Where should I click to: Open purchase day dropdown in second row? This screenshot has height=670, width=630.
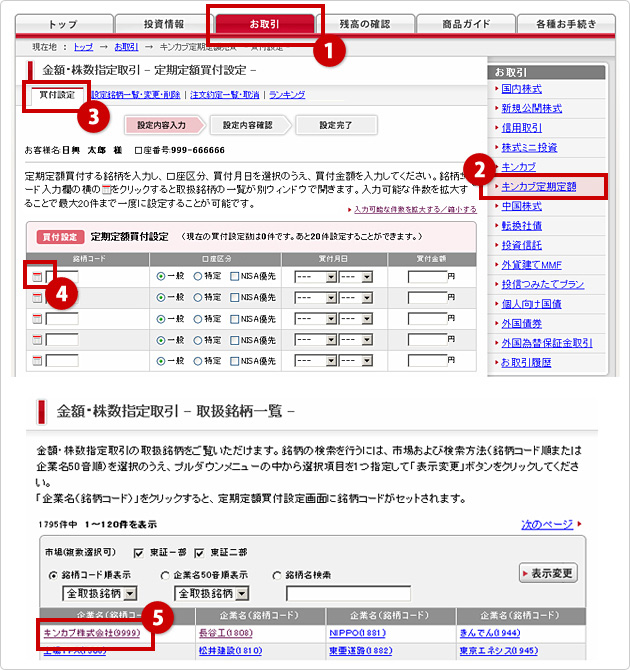pos(356,298)
